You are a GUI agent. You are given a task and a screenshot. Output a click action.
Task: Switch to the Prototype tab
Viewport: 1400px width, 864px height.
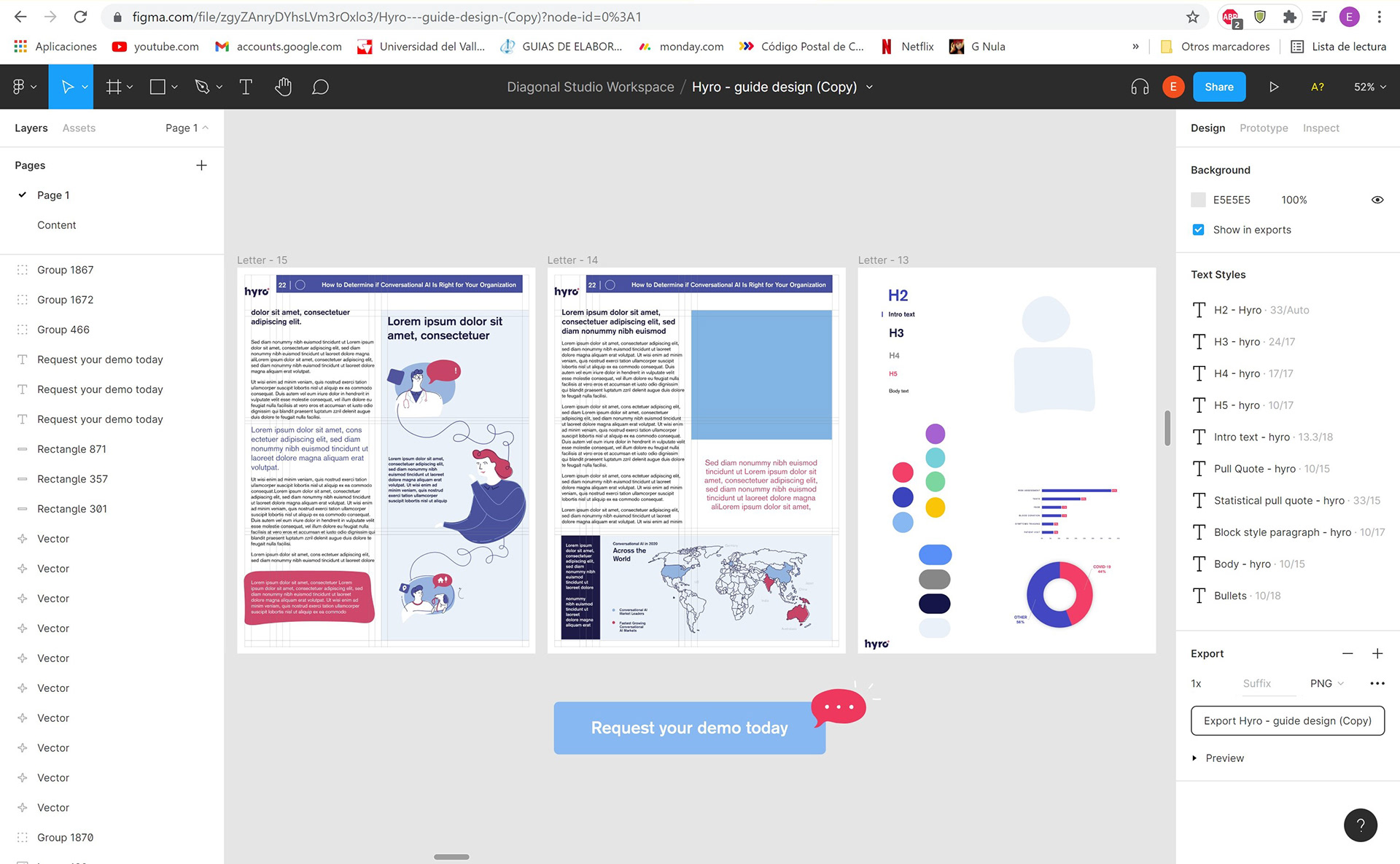(1264, 128)
